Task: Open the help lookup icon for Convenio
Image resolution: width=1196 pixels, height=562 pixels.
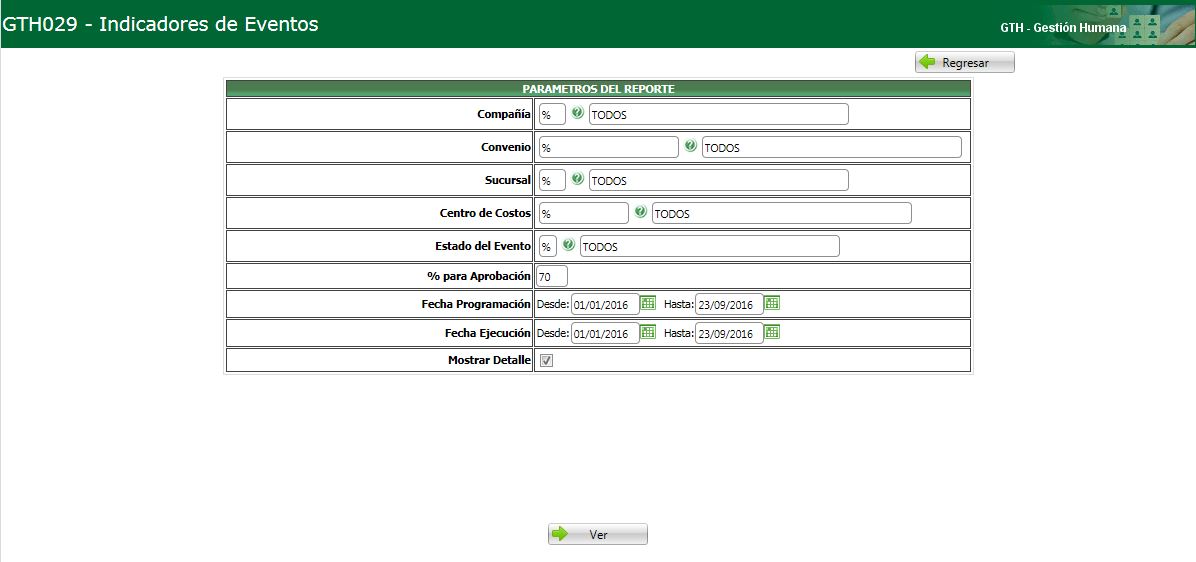Action: [x=690, y=146]
